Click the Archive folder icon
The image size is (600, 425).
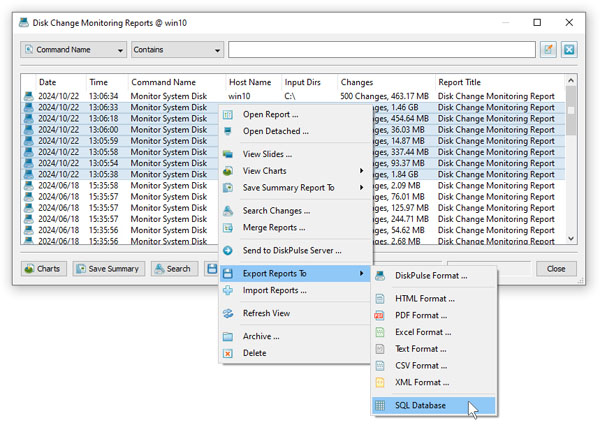[x=228, y=336]
